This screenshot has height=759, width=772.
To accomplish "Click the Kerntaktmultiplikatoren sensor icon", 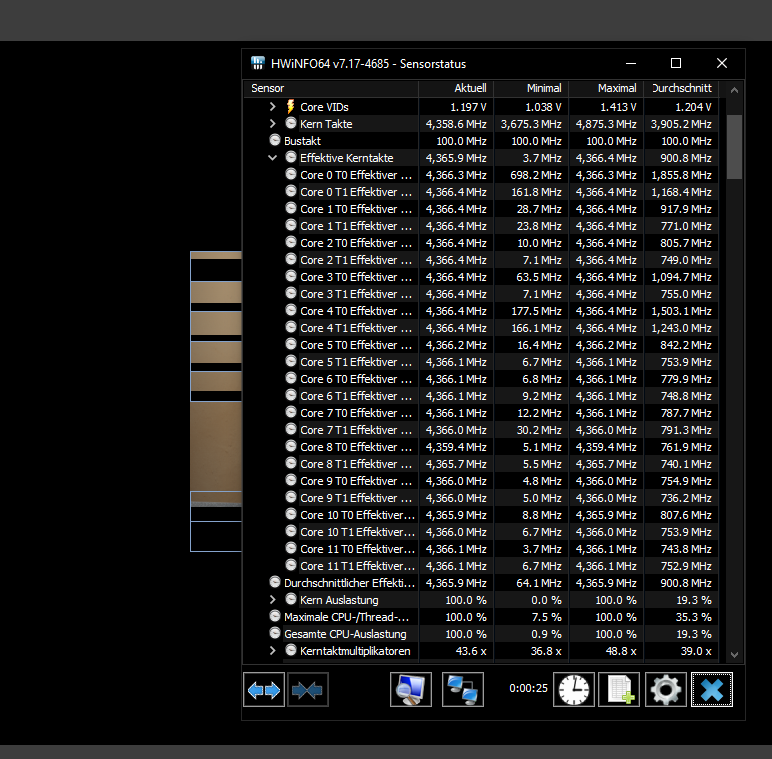I will 291,650.
